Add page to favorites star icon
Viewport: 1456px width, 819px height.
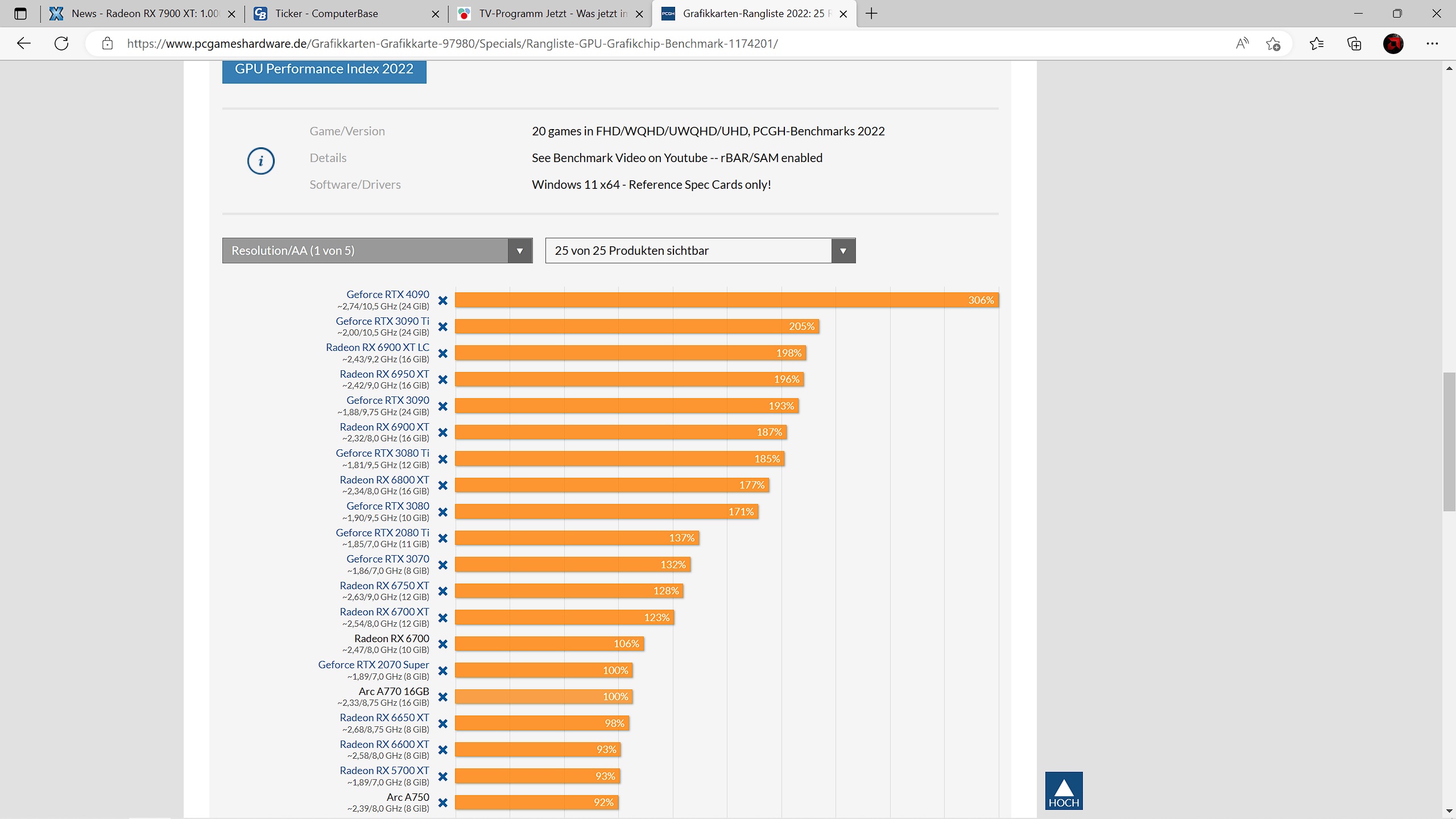pos(1273,43)
